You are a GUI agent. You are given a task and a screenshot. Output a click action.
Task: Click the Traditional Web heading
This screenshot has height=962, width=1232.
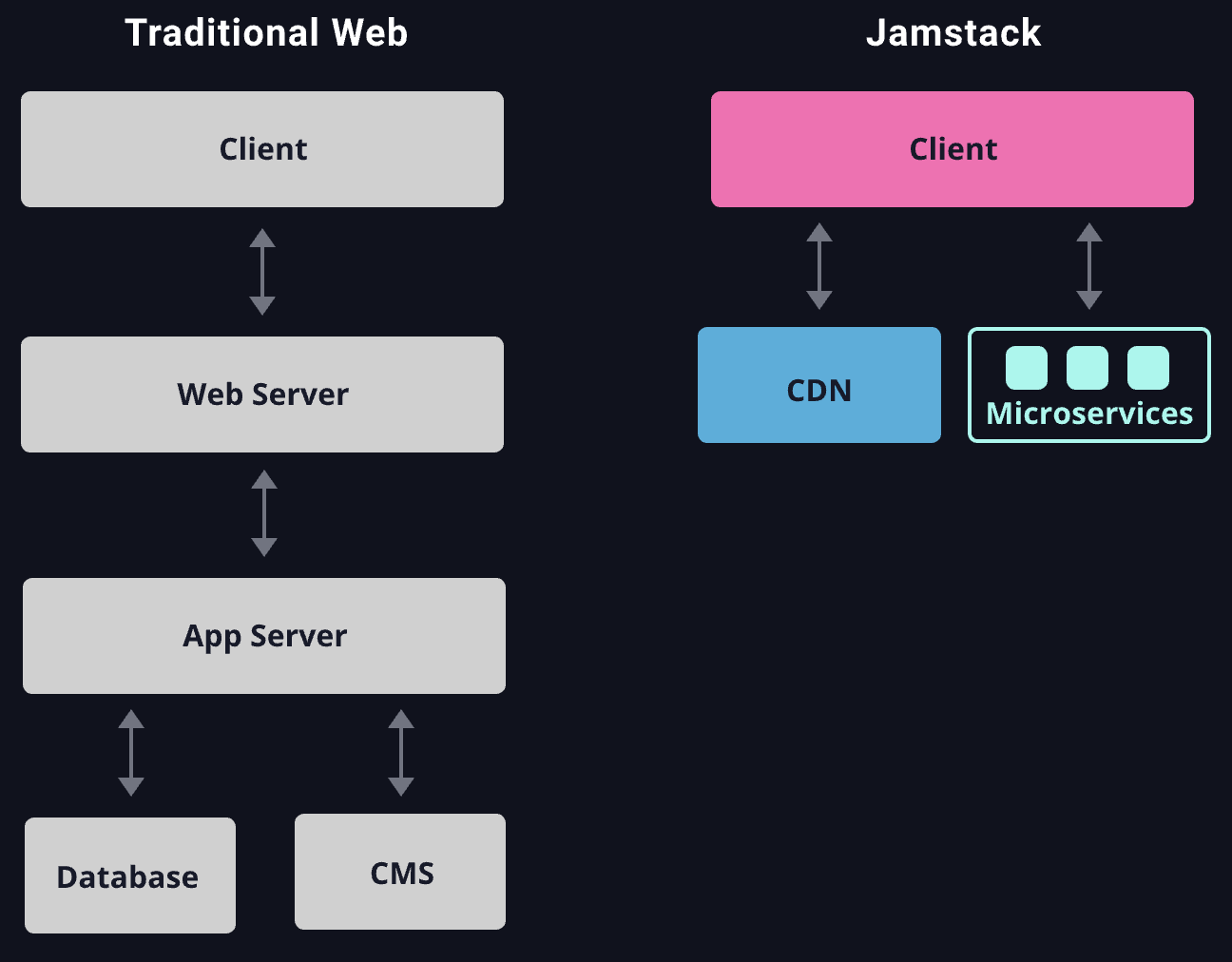(266, 33)
